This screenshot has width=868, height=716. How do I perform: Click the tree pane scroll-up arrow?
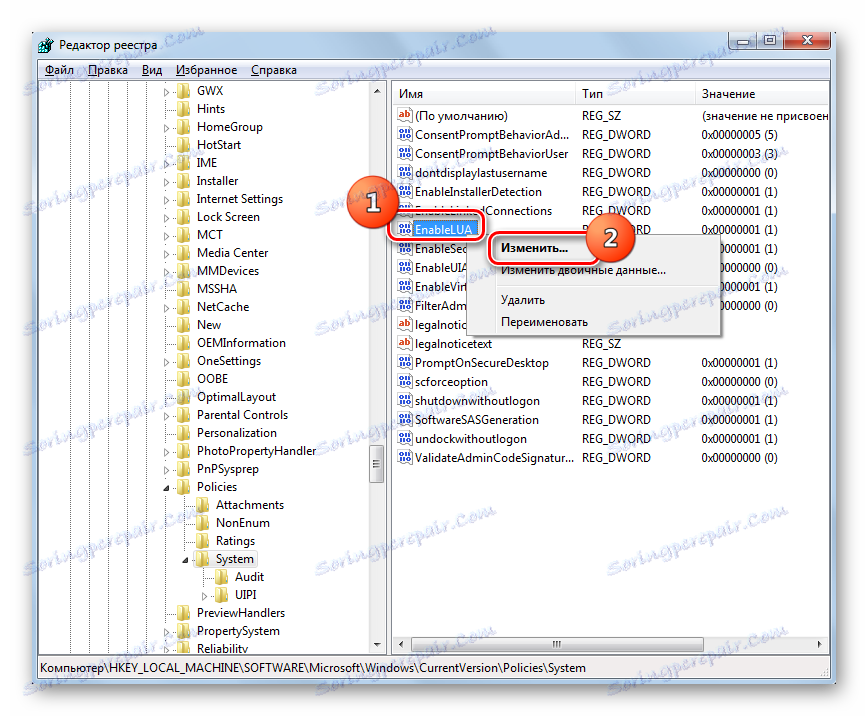377,91
